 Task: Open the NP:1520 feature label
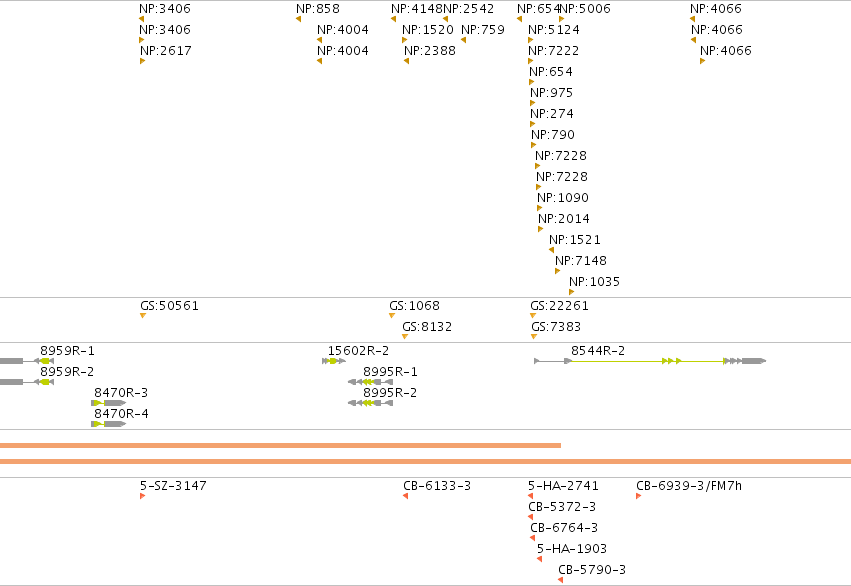pos(428,29)
